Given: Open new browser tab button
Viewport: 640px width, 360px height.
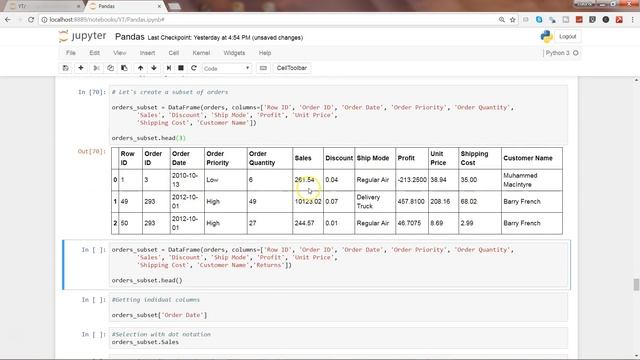Looking at the screenshot, I should 174,6.
